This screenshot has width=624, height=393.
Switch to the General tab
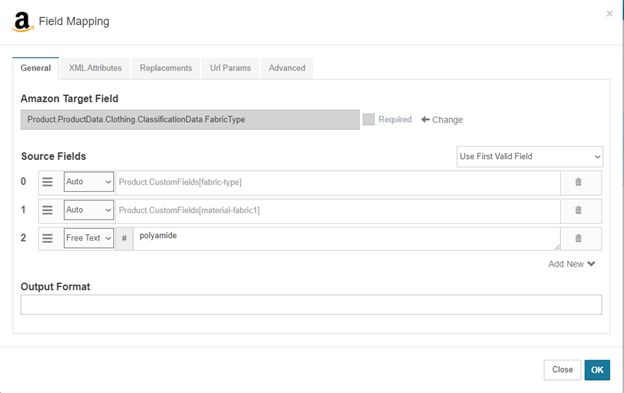(36, 68)
